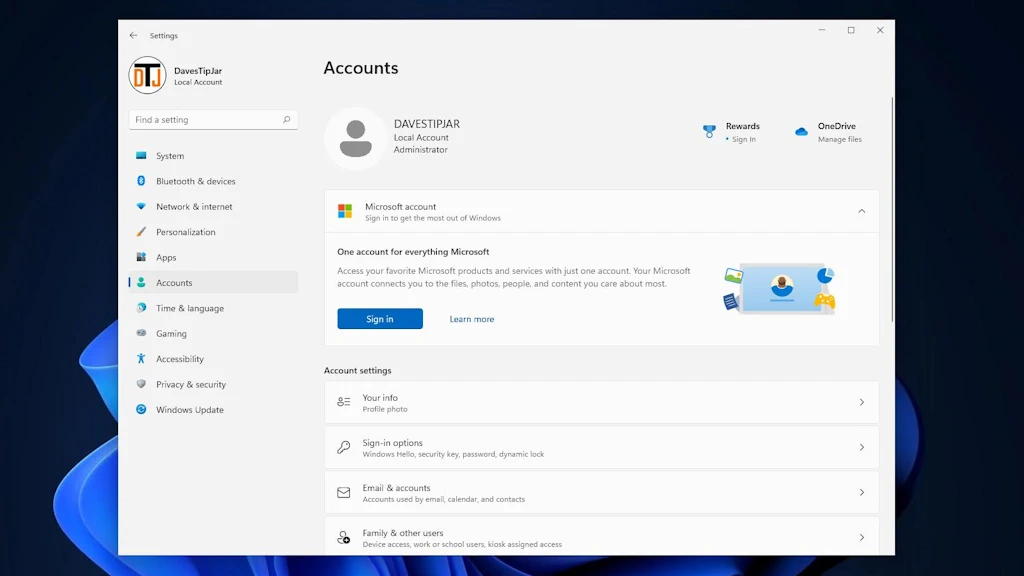
Task: Click the Microsoft account header title
Action: click(x=400, y=206)
